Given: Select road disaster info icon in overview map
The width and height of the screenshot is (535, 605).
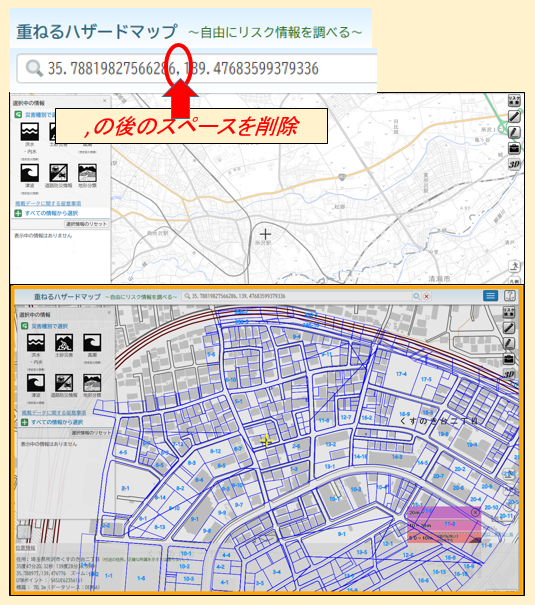Looking at the screenshot, I should coord(58,172).
